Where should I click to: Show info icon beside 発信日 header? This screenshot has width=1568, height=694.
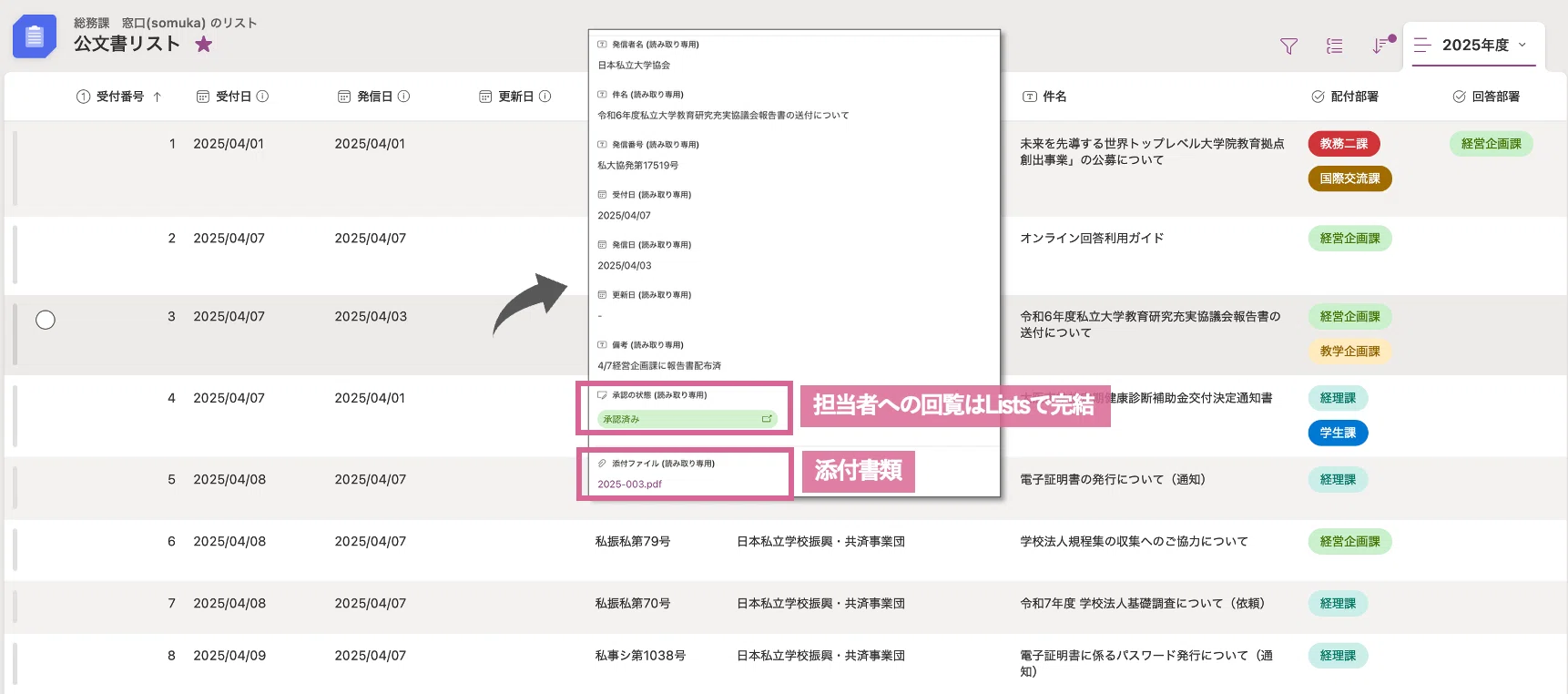click(x=403, y=96)
